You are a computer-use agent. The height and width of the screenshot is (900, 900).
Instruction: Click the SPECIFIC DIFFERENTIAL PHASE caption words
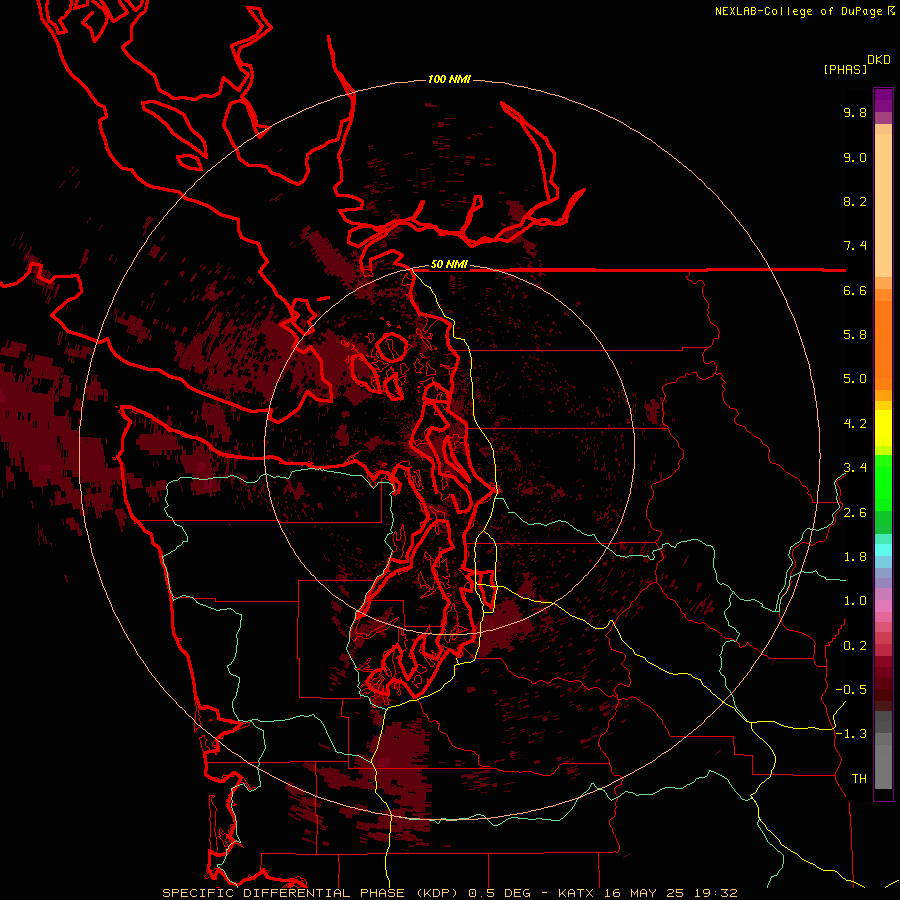pos(285,893)
